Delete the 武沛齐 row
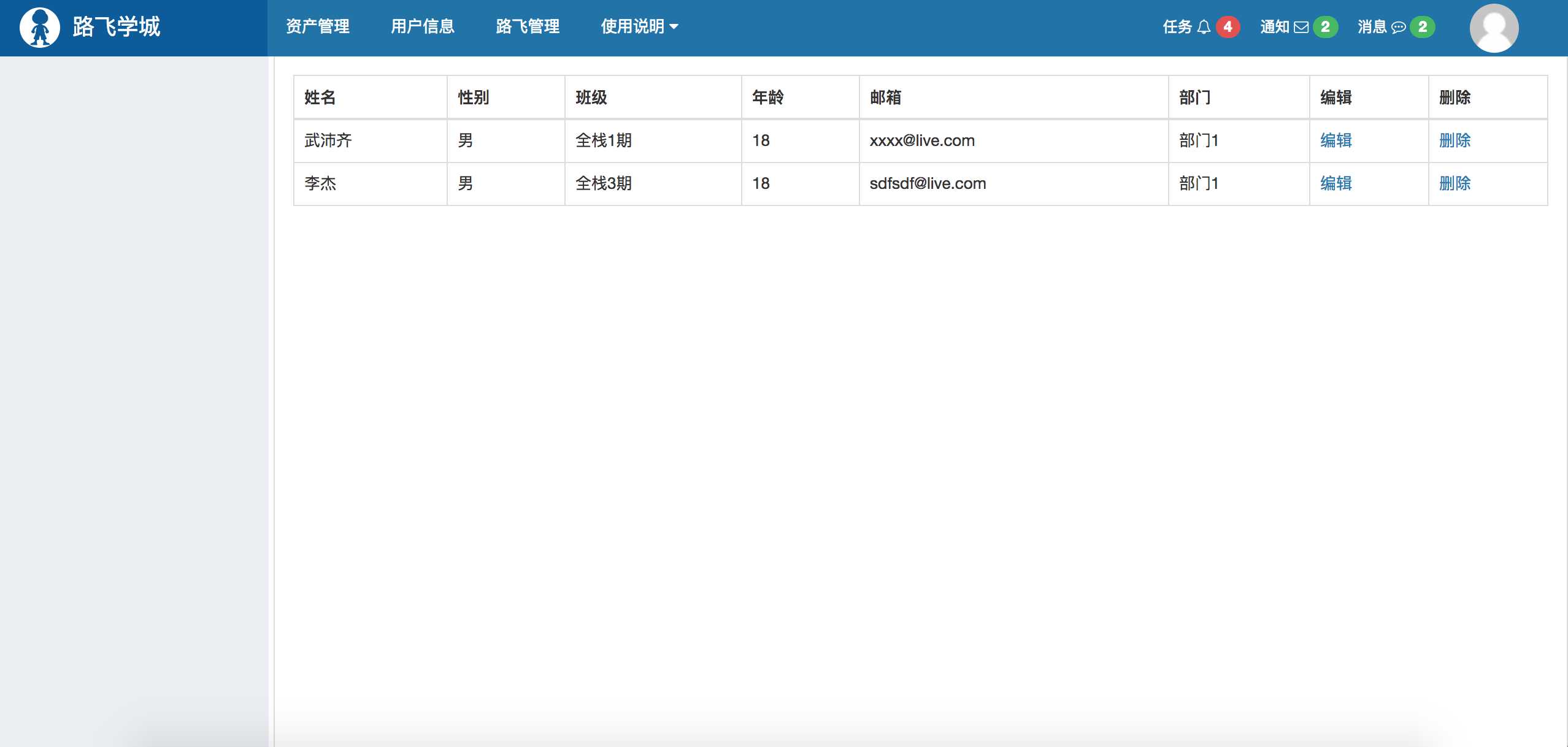 [x=1455, y=140]
